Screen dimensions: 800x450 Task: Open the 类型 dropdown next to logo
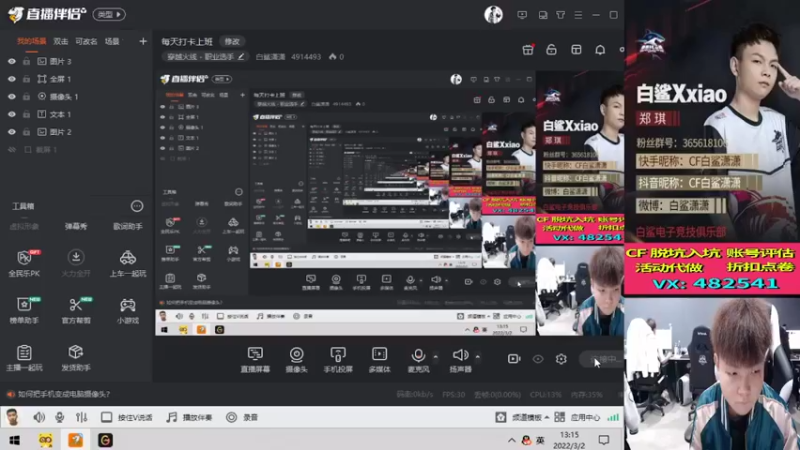point(109,14)
